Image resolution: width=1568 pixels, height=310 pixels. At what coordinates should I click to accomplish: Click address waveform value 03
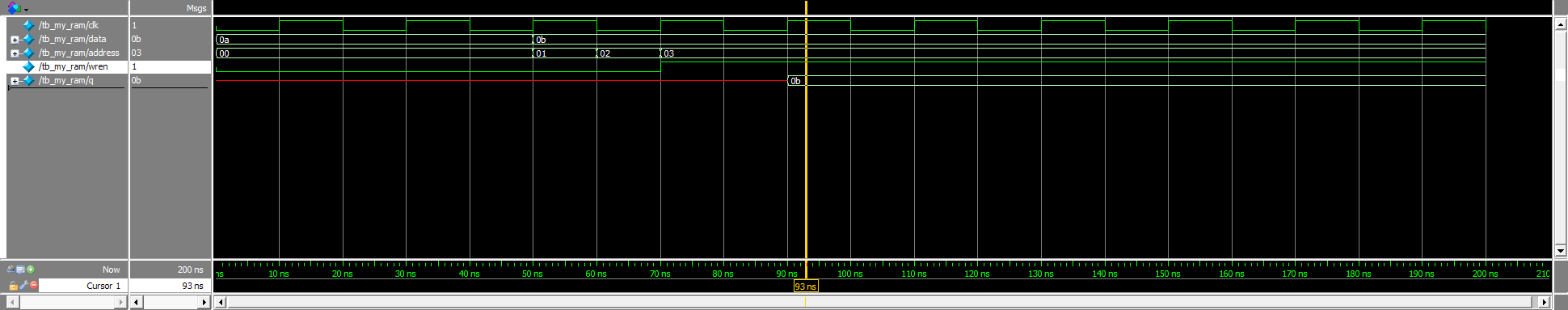(668, 53)
